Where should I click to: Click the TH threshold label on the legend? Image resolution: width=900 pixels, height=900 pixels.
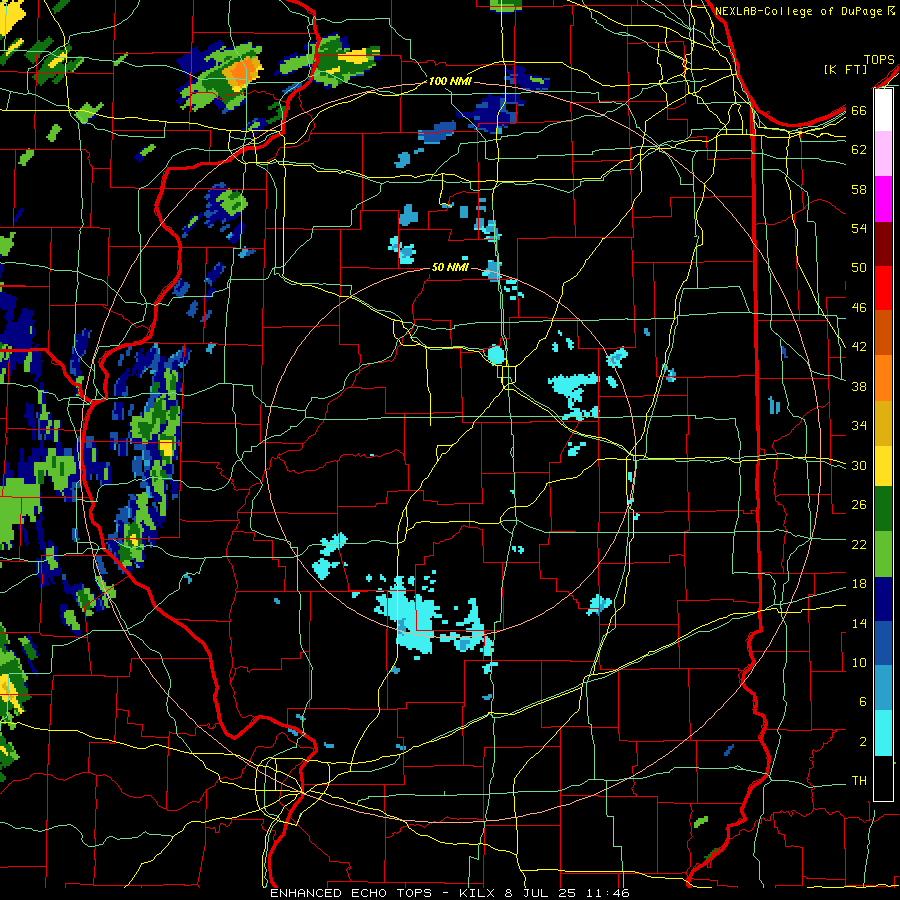pos(859,781)
